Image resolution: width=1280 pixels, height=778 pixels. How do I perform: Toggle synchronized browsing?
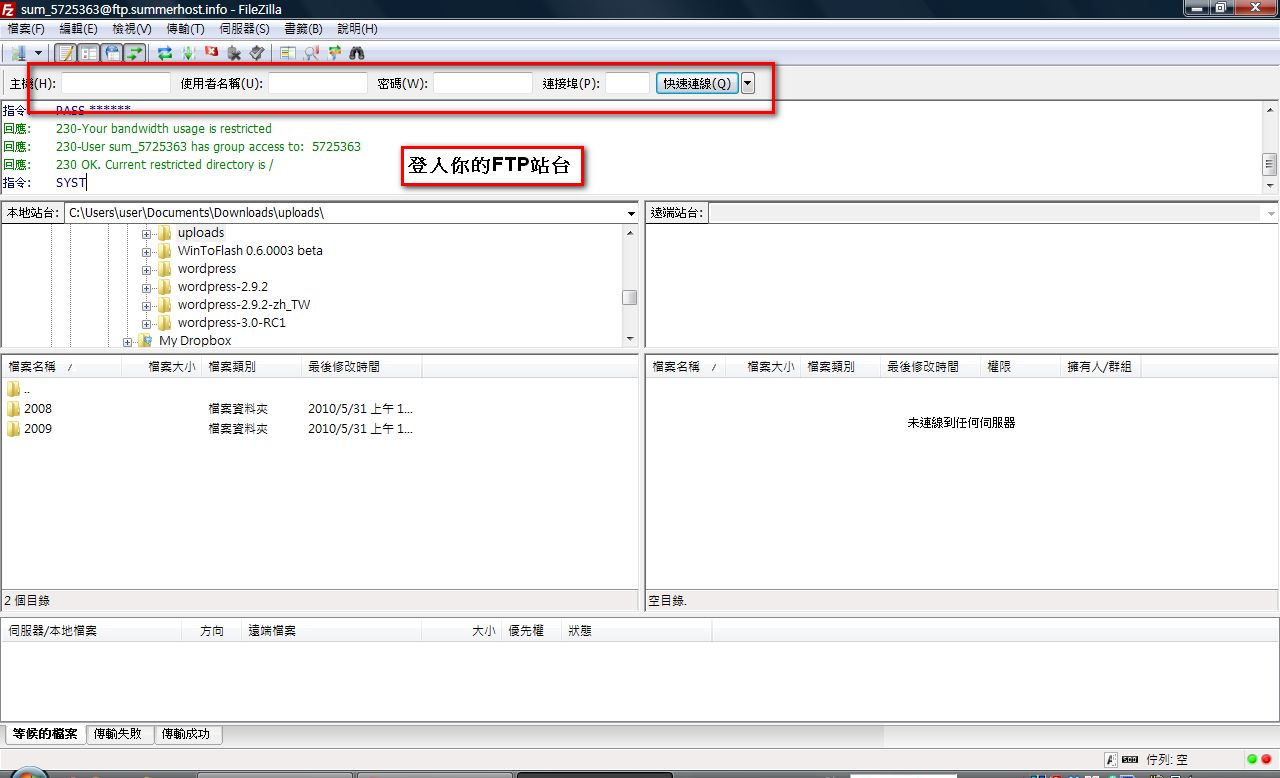click(334, 53)
